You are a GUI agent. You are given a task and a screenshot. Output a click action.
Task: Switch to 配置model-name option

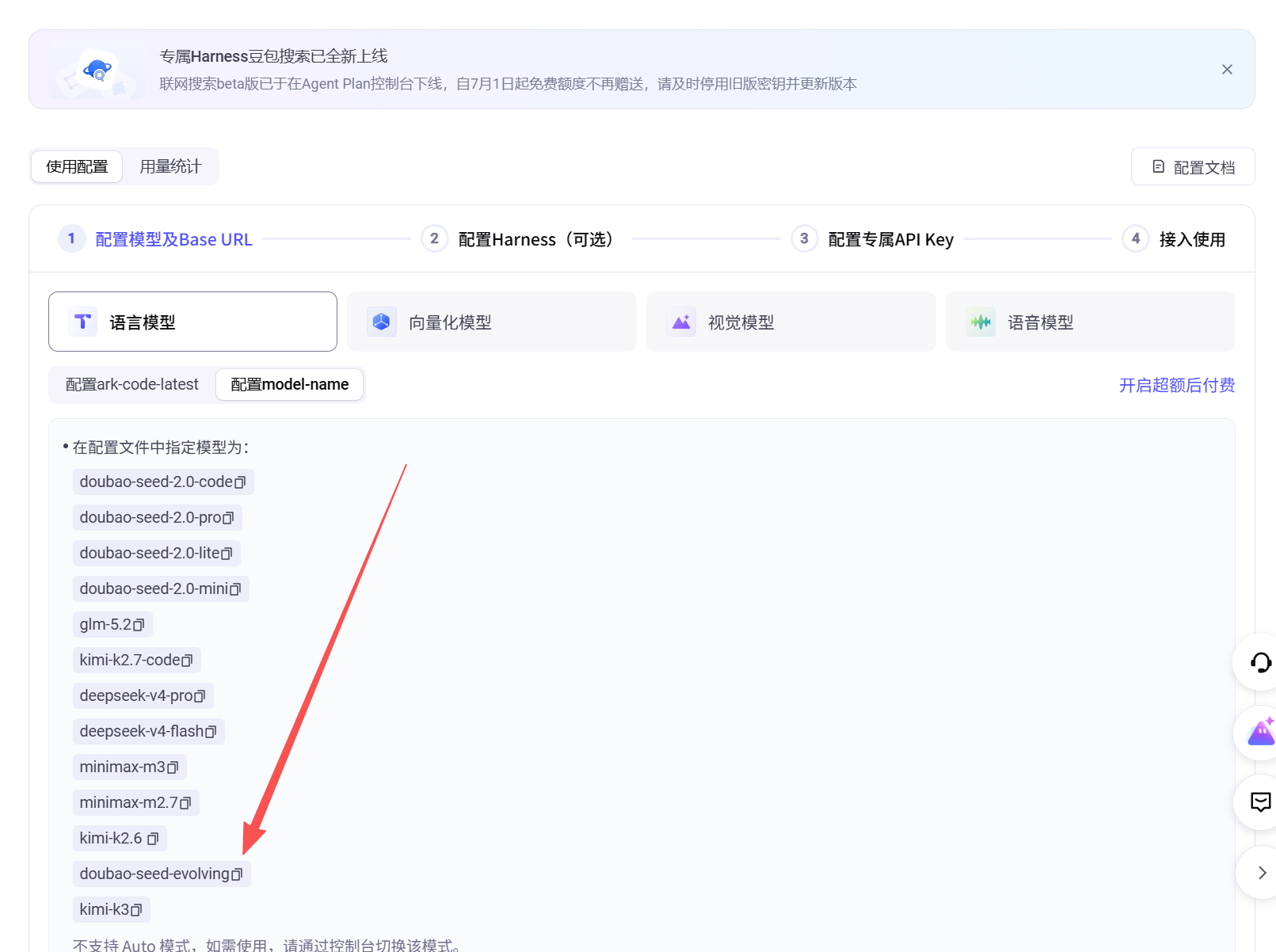pos(290,384)
